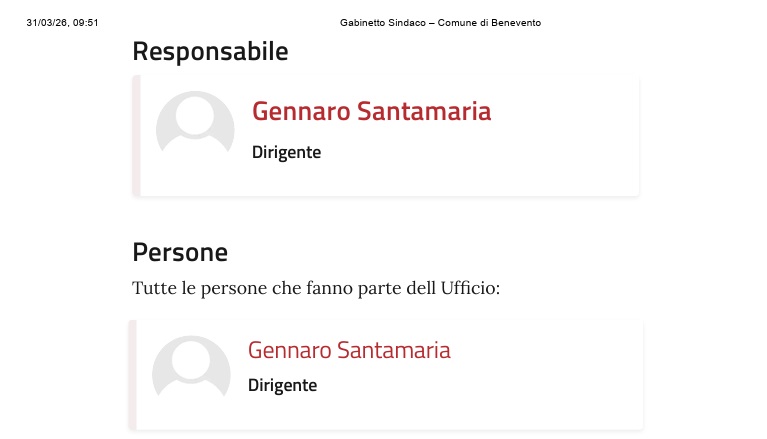Select the Responsabile section heading
Image resolution: width=767 pixels, height=439 pixels.
point(210,51)
